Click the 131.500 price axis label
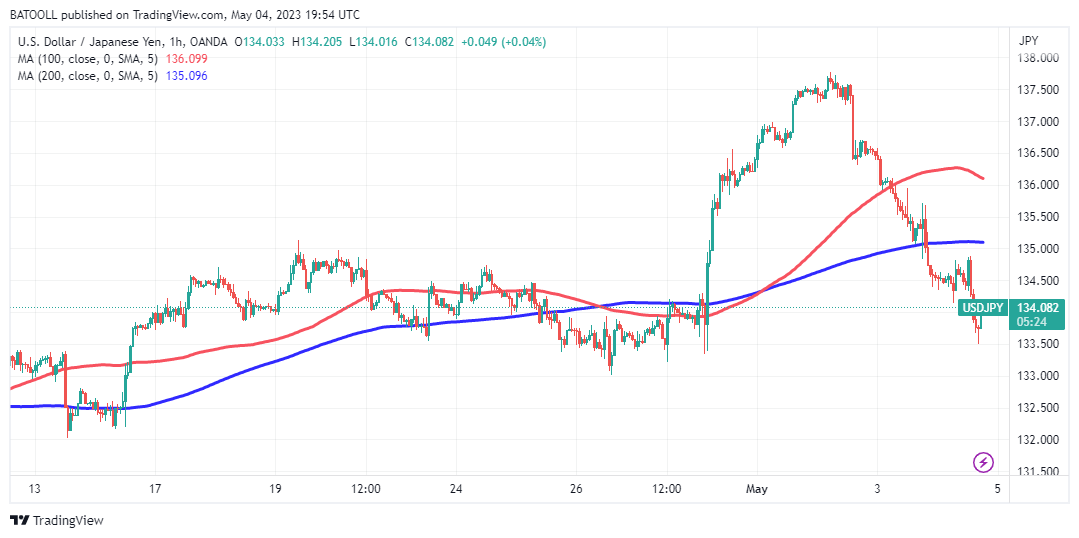The image size is (1079, 538). [1038, 472]
